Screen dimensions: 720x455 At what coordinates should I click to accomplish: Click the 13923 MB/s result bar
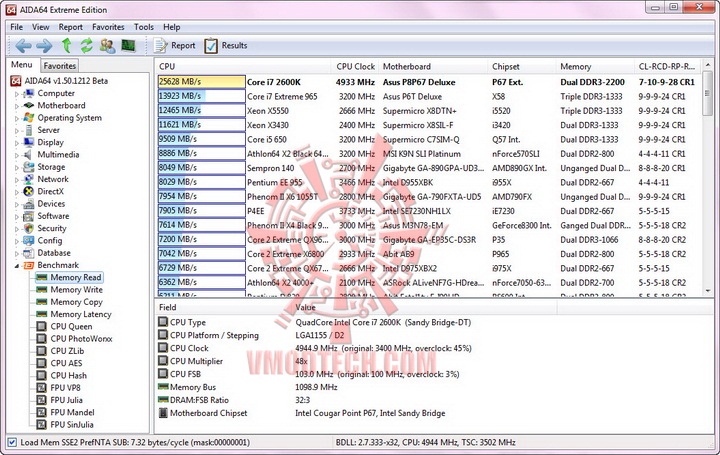point(202,96)
